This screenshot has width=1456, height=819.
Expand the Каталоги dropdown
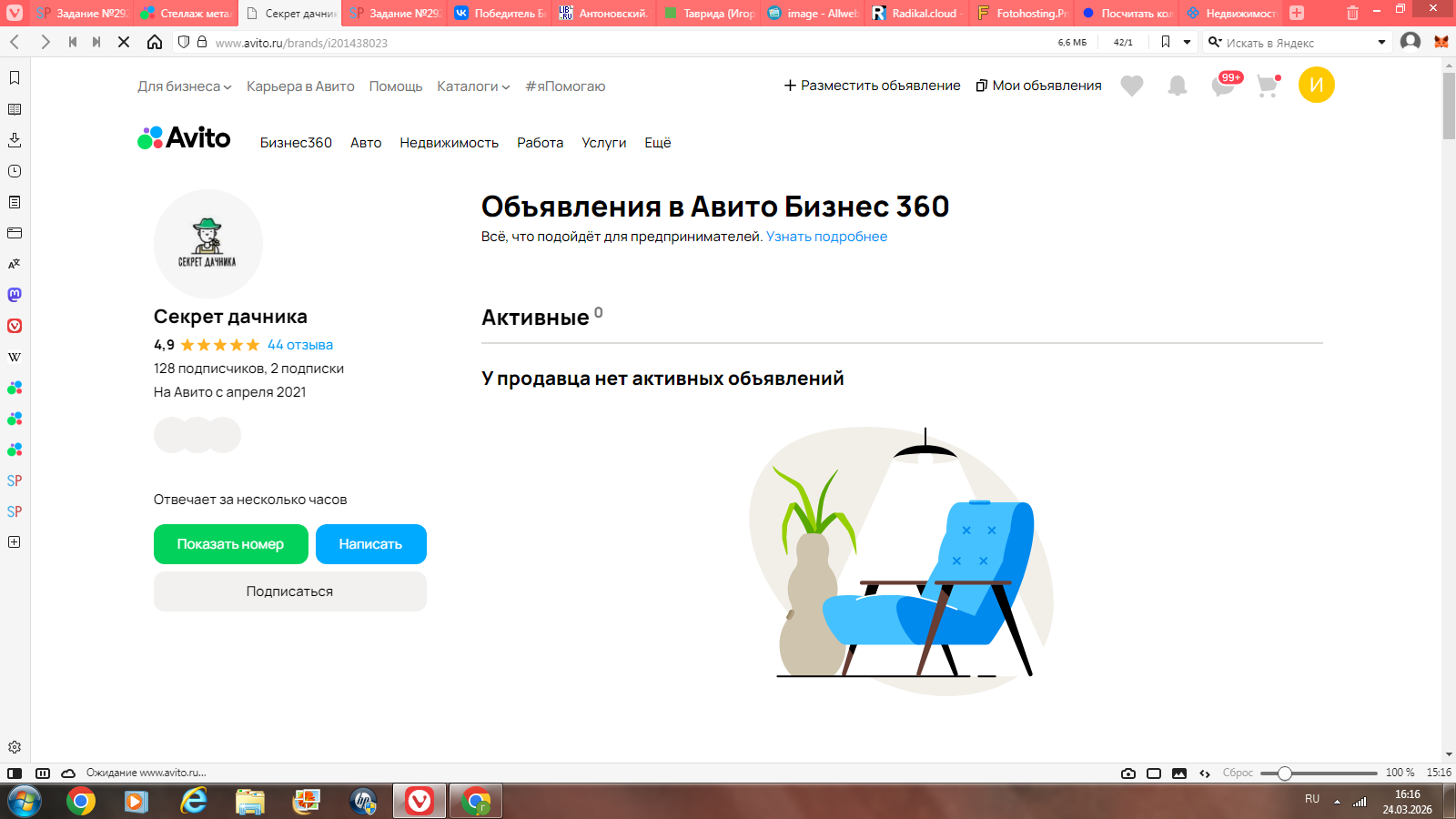[x=473, y=86]
